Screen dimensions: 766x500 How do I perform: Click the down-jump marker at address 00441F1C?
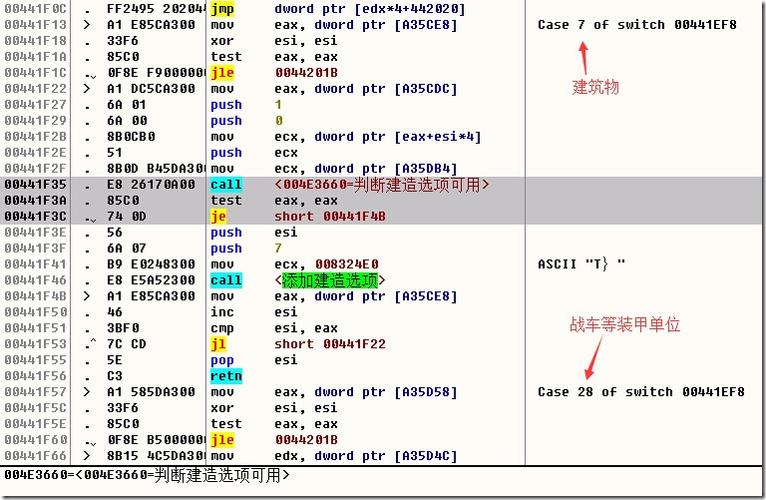click(x=91, y=73)
